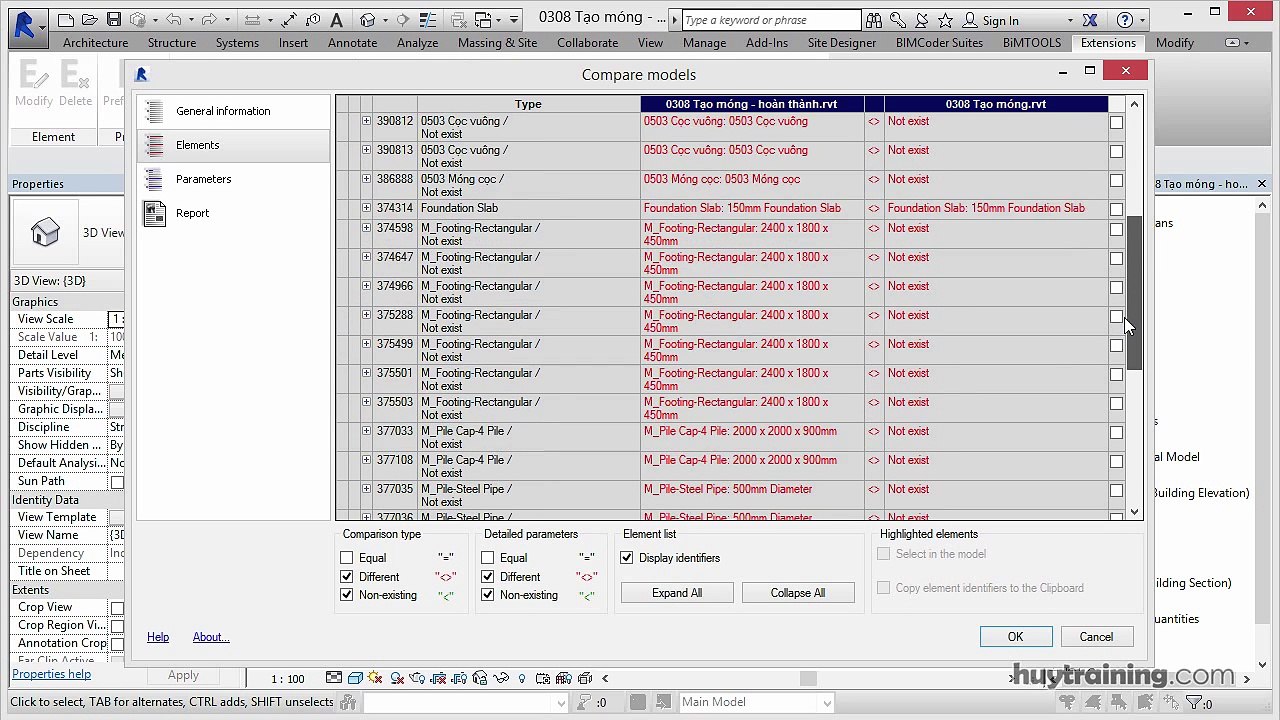The image size is (1280, 720).
Task: Click the element list vertical scrollbar thumb
Action: click(1134, 295)
